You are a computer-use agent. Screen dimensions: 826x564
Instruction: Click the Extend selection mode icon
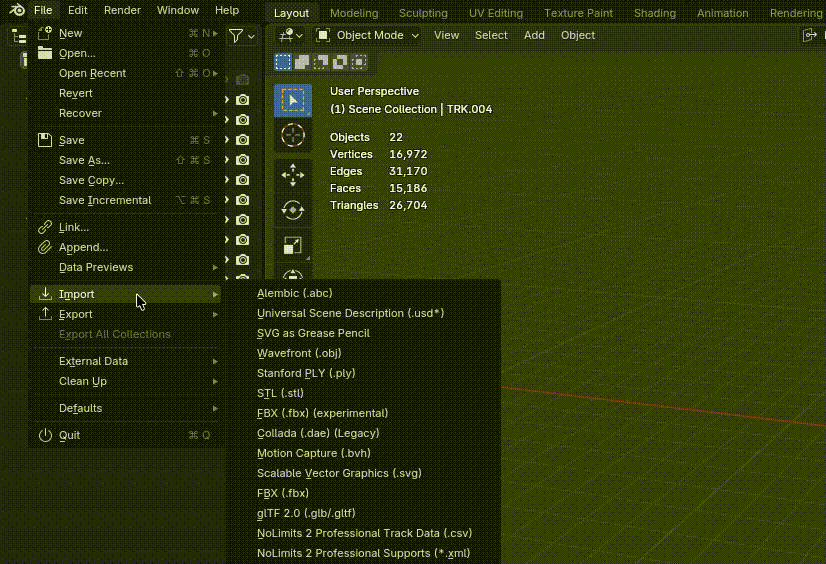(x=302, y=62)
